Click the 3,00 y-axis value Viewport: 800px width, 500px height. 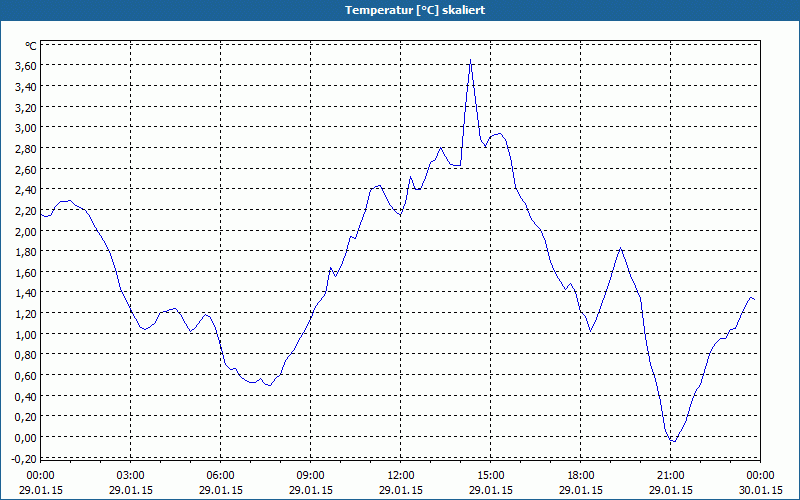click(26, 128)
